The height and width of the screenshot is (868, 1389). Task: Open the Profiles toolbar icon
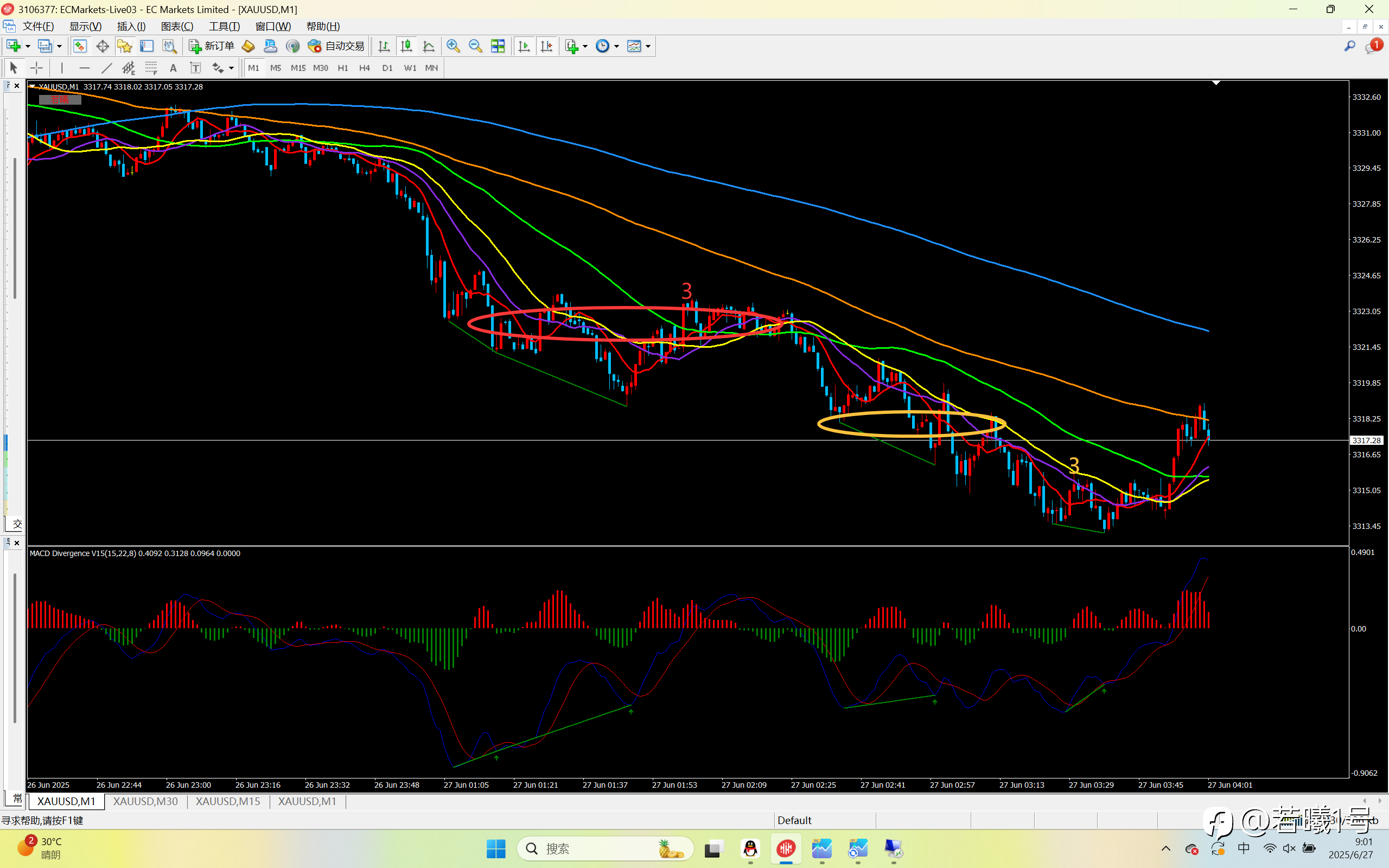tap(45, 46)
